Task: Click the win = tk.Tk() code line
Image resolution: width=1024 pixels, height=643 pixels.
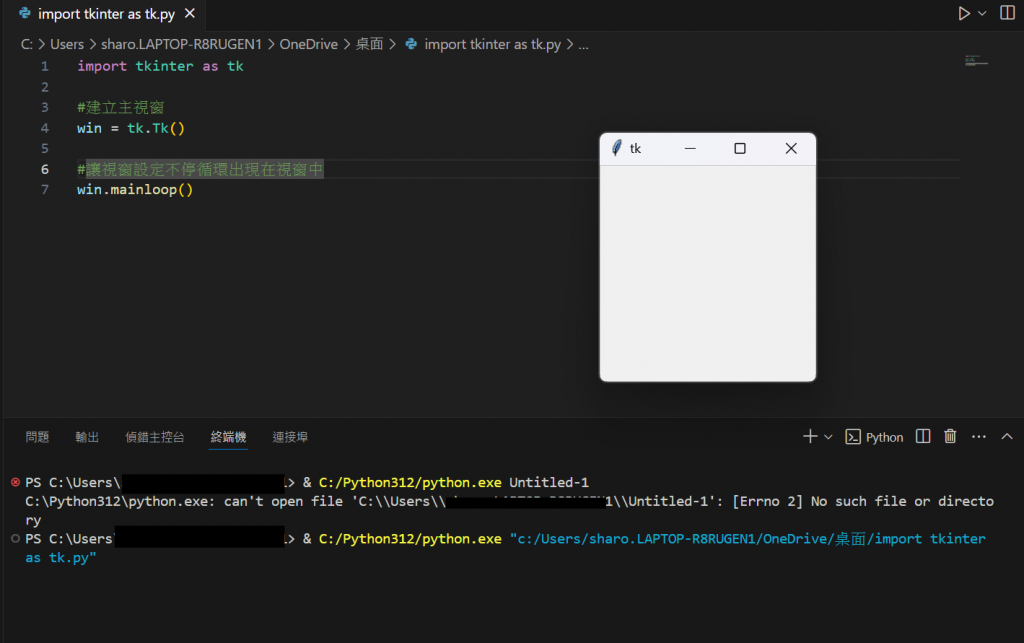Action: 131,128
